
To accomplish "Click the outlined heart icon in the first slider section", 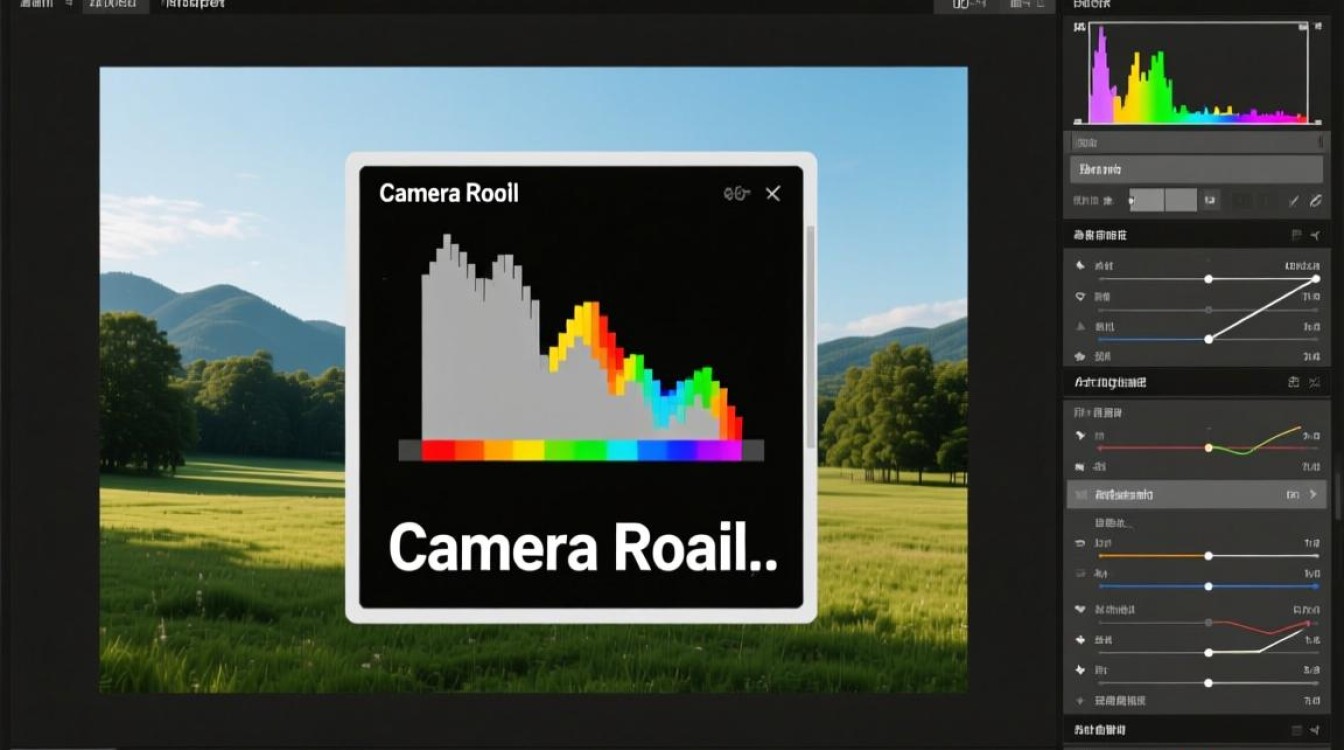I will point(1079,297).
